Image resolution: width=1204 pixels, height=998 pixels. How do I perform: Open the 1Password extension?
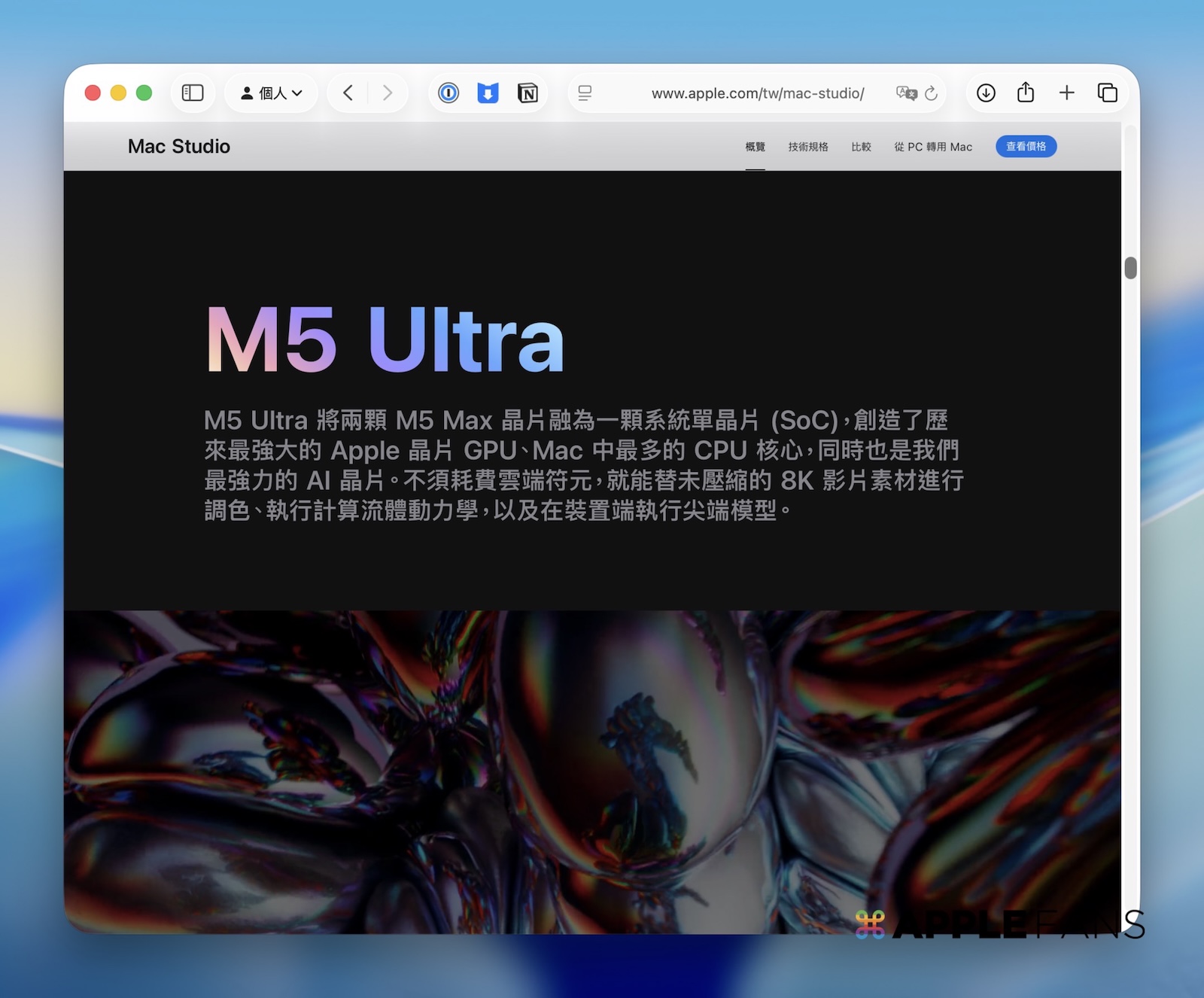coord(448,93)
